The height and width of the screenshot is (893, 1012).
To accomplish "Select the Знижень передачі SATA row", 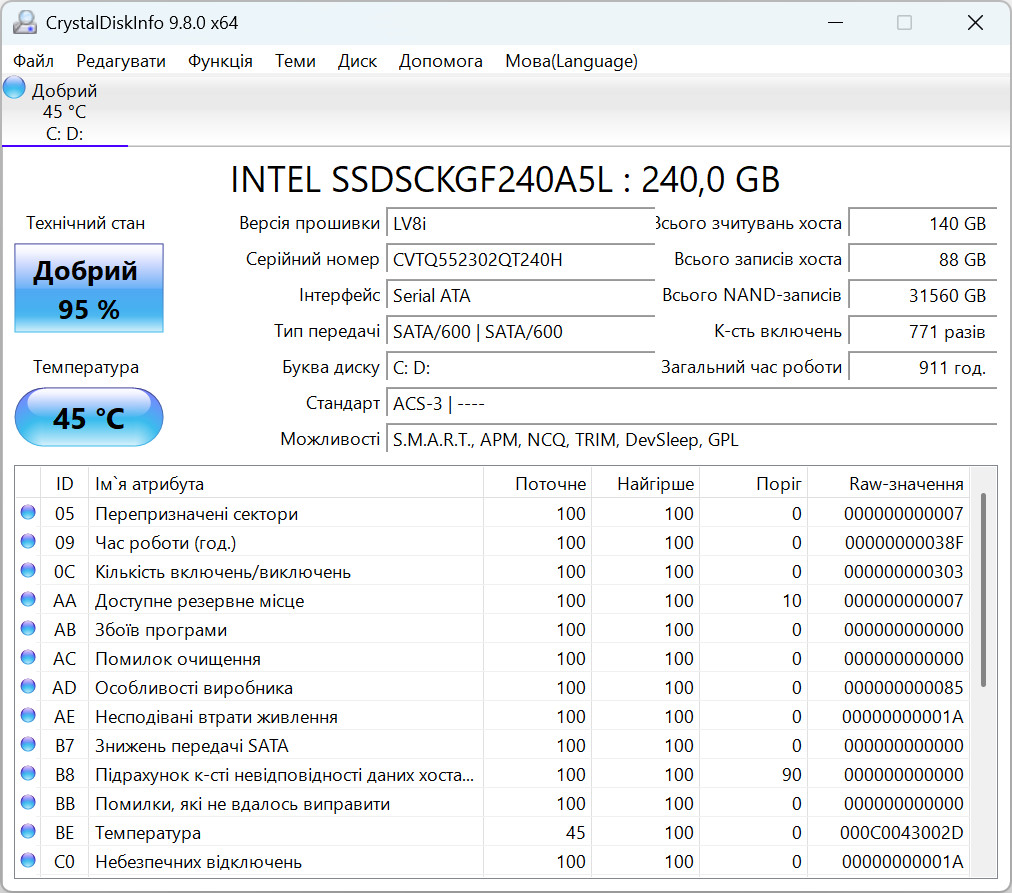I will (494, 746).
